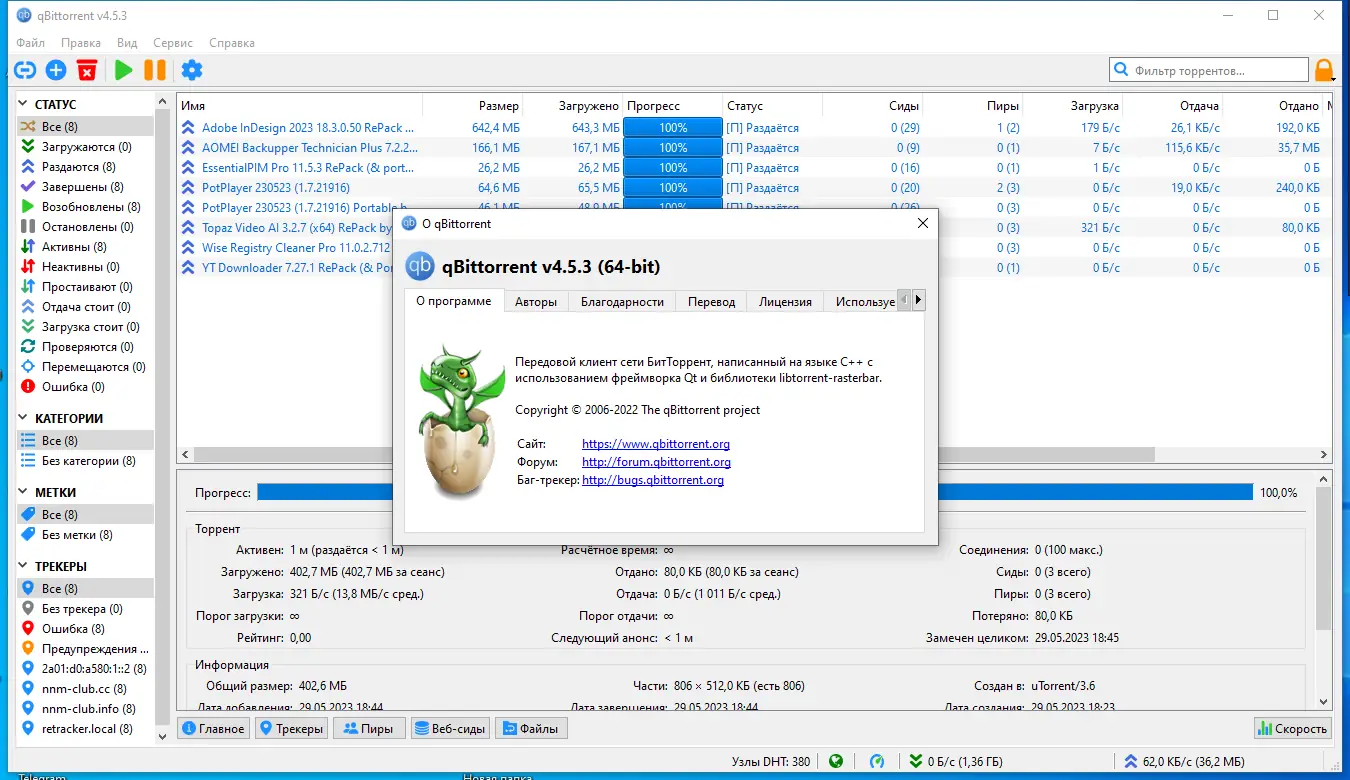Open the Справка menu

(x=232, y=43)
